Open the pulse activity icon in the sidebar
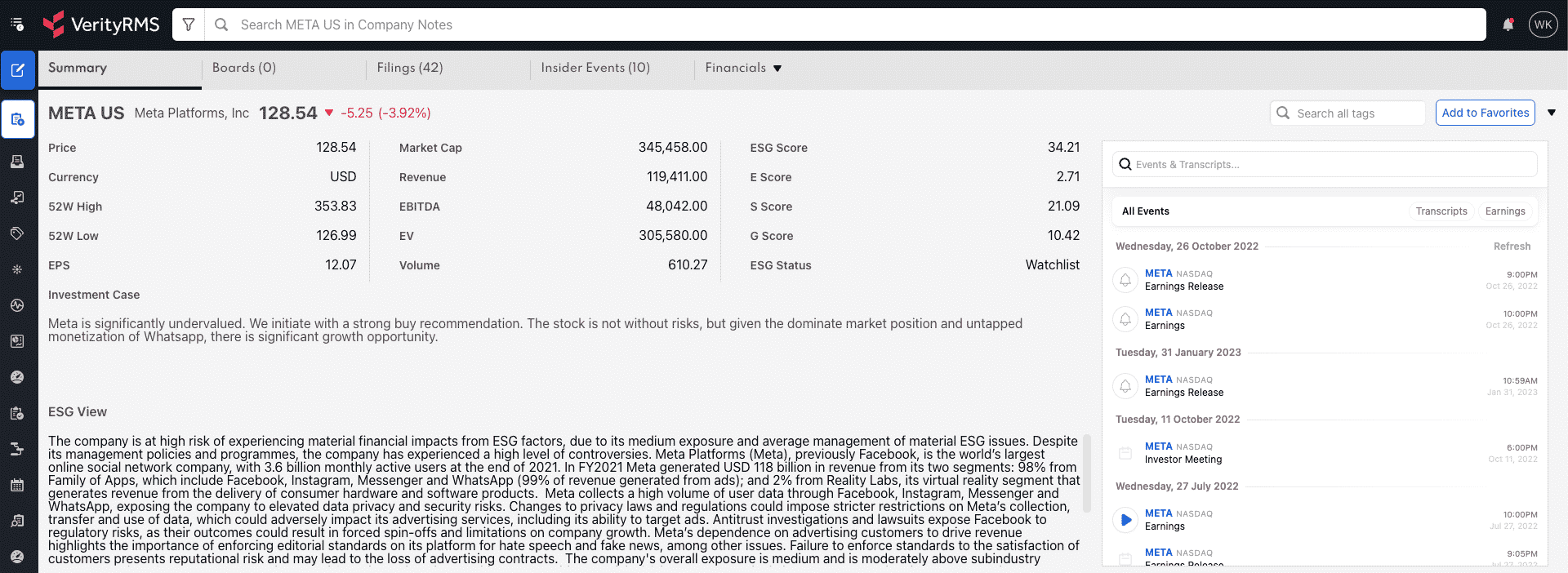1568x573 pixels. pos(17,305)
